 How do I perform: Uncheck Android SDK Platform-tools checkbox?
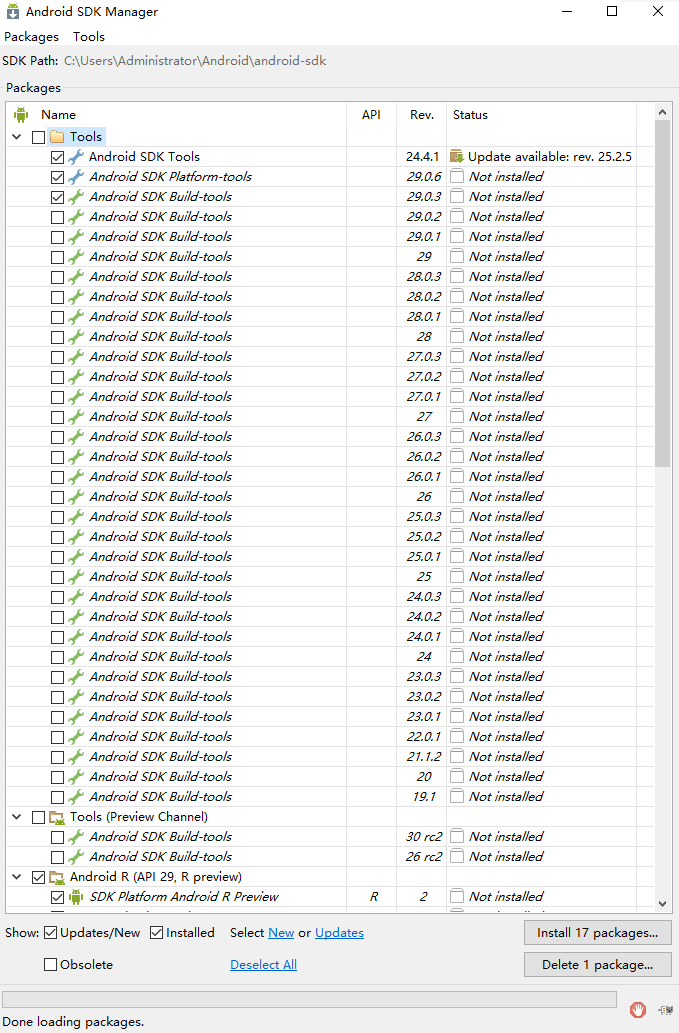(57, 177)
